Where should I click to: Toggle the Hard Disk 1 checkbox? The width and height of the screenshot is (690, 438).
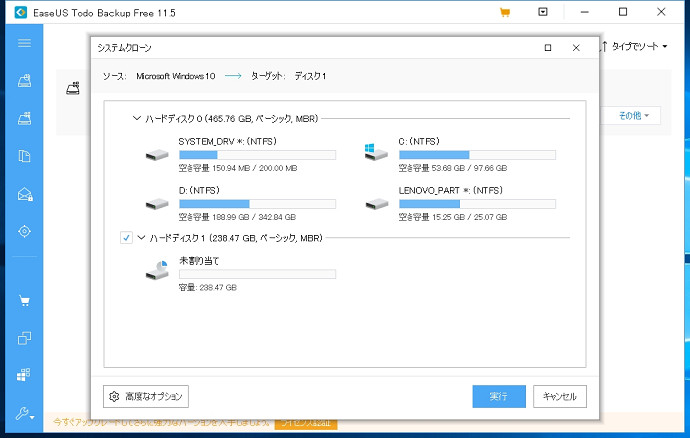click(x=126, y=238)
